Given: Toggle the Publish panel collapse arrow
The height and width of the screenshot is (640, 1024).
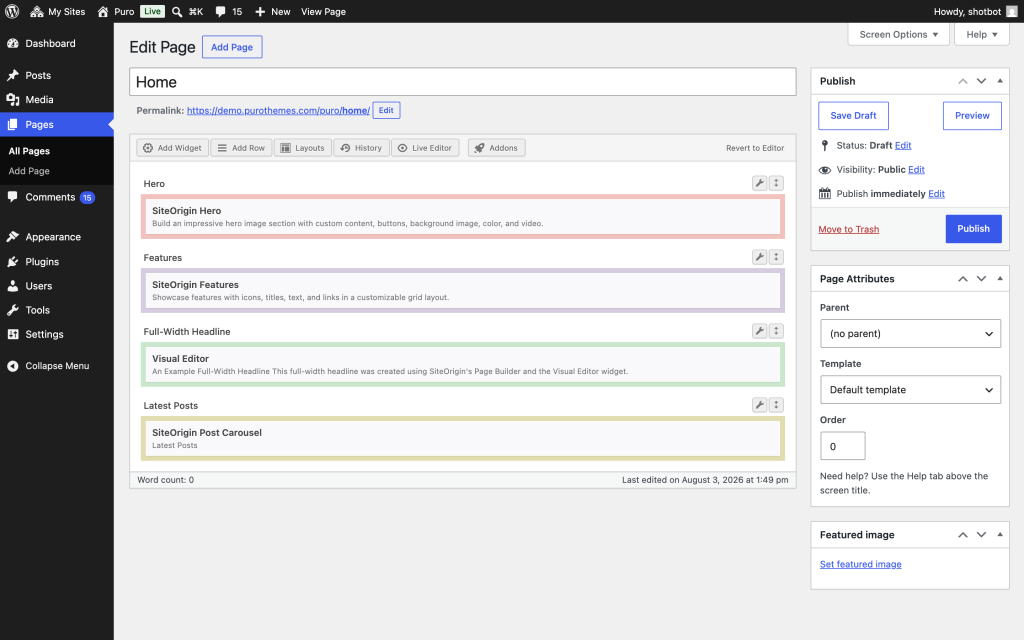Looking at the screenshot, I should (1000, 81).
